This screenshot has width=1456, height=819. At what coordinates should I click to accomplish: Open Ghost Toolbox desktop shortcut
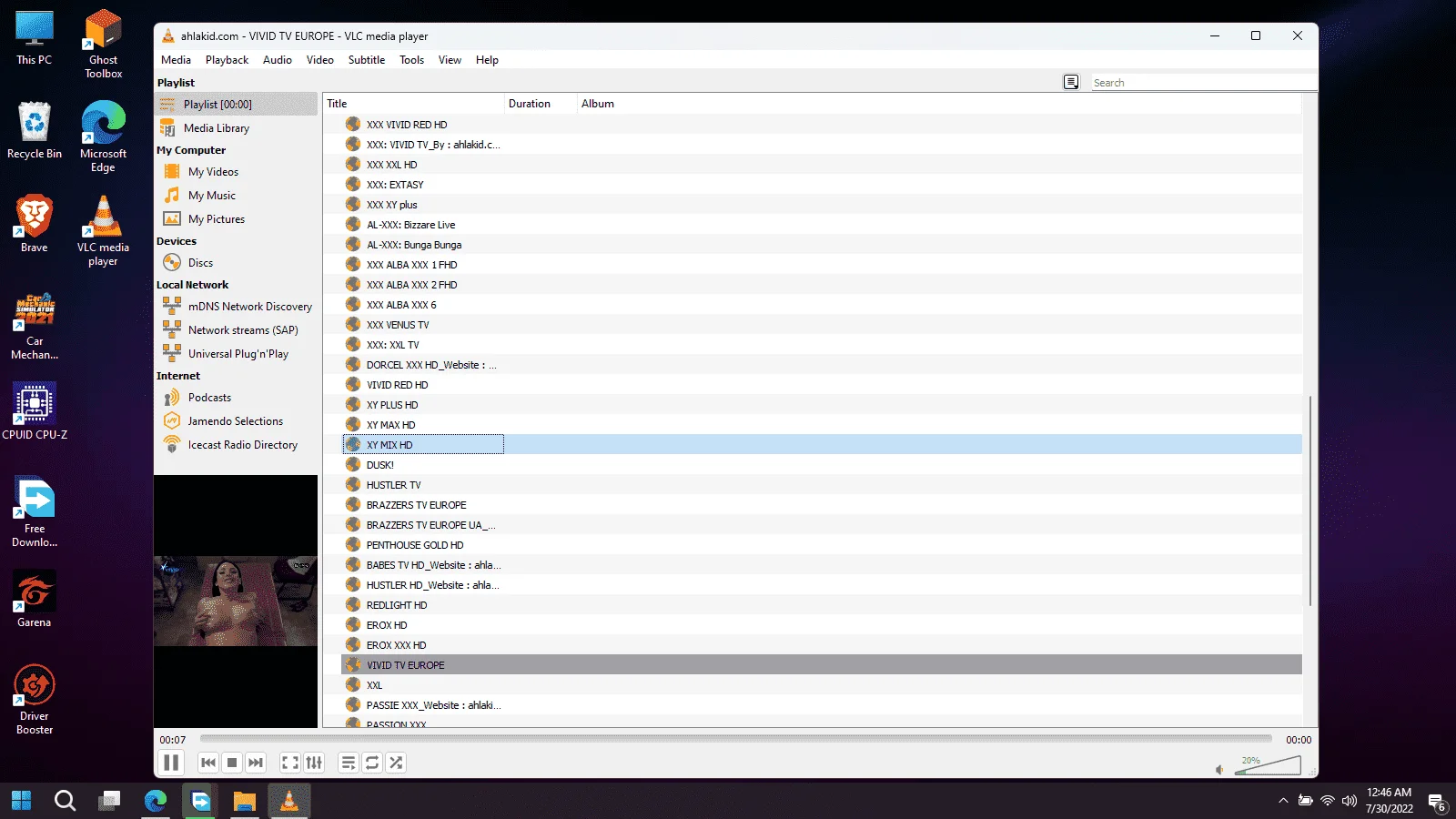coord(103,45)
